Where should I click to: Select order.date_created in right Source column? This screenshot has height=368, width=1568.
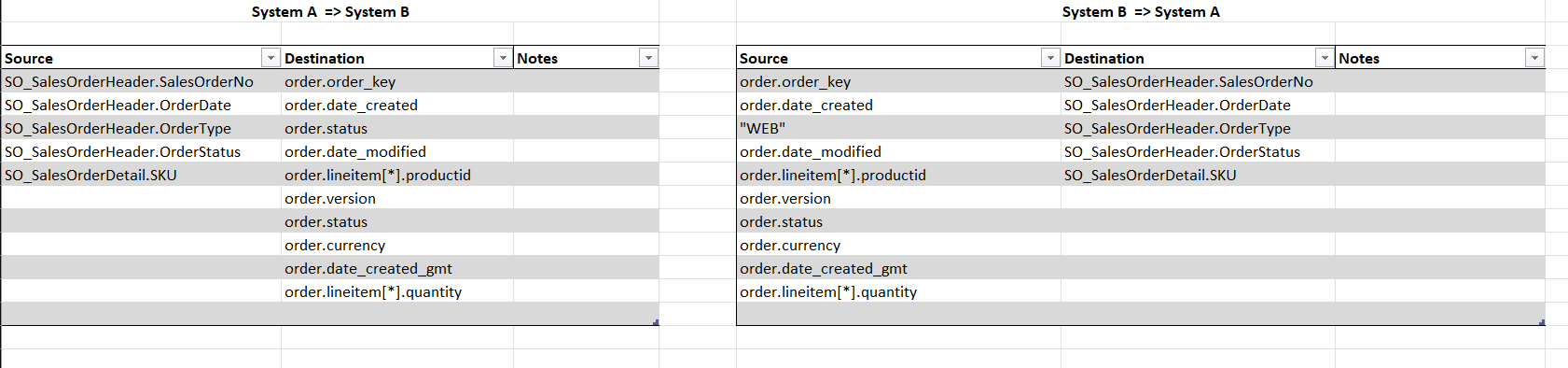coord(898,105)
